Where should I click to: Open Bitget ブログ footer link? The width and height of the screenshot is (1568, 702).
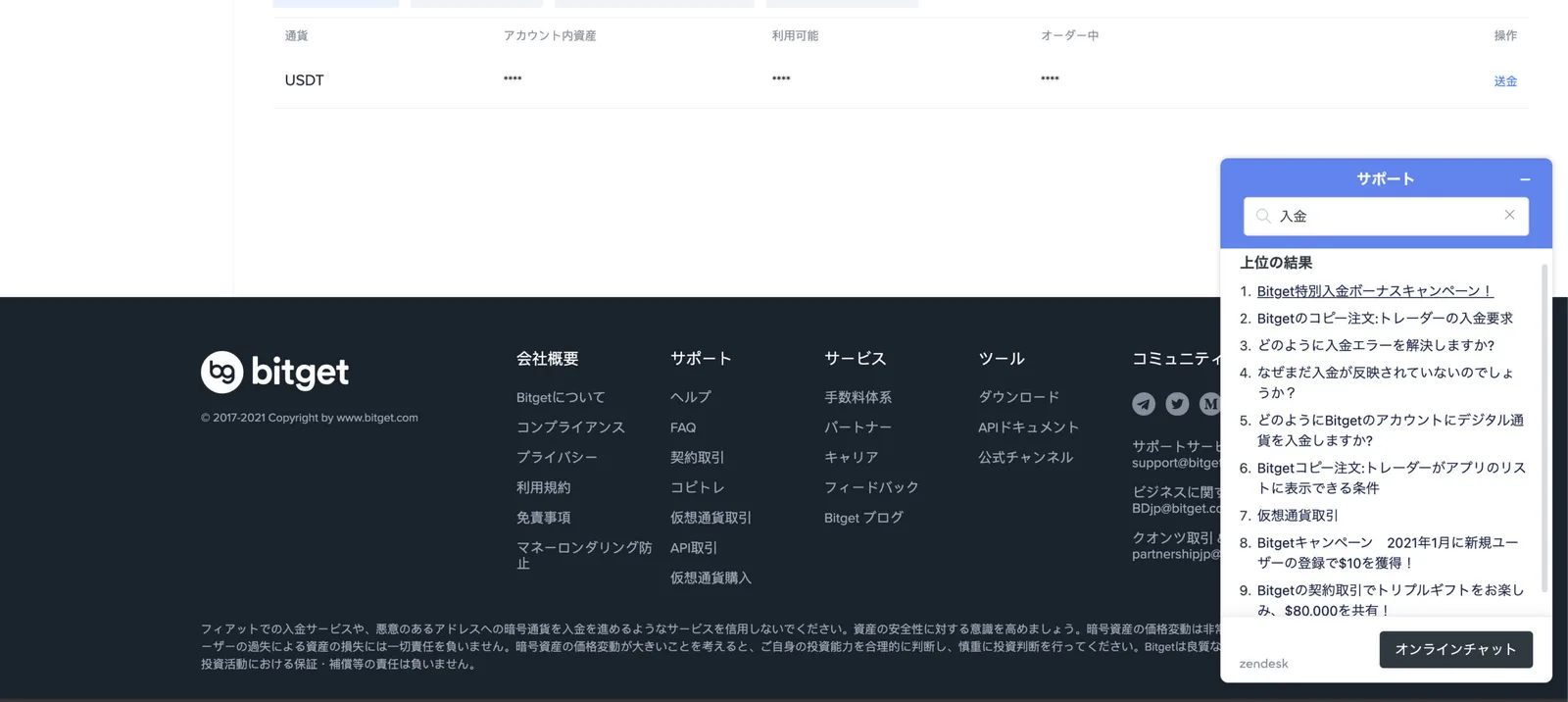(x=863, y=518)
